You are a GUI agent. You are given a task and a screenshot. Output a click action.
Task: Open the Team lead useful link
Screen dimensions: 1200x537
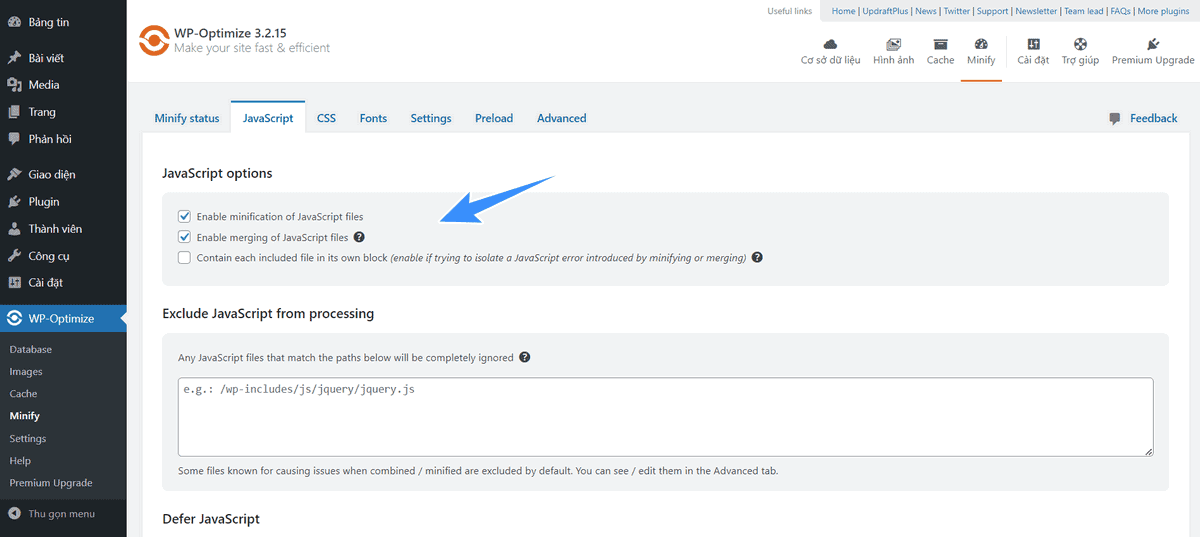click(1084, 11)
